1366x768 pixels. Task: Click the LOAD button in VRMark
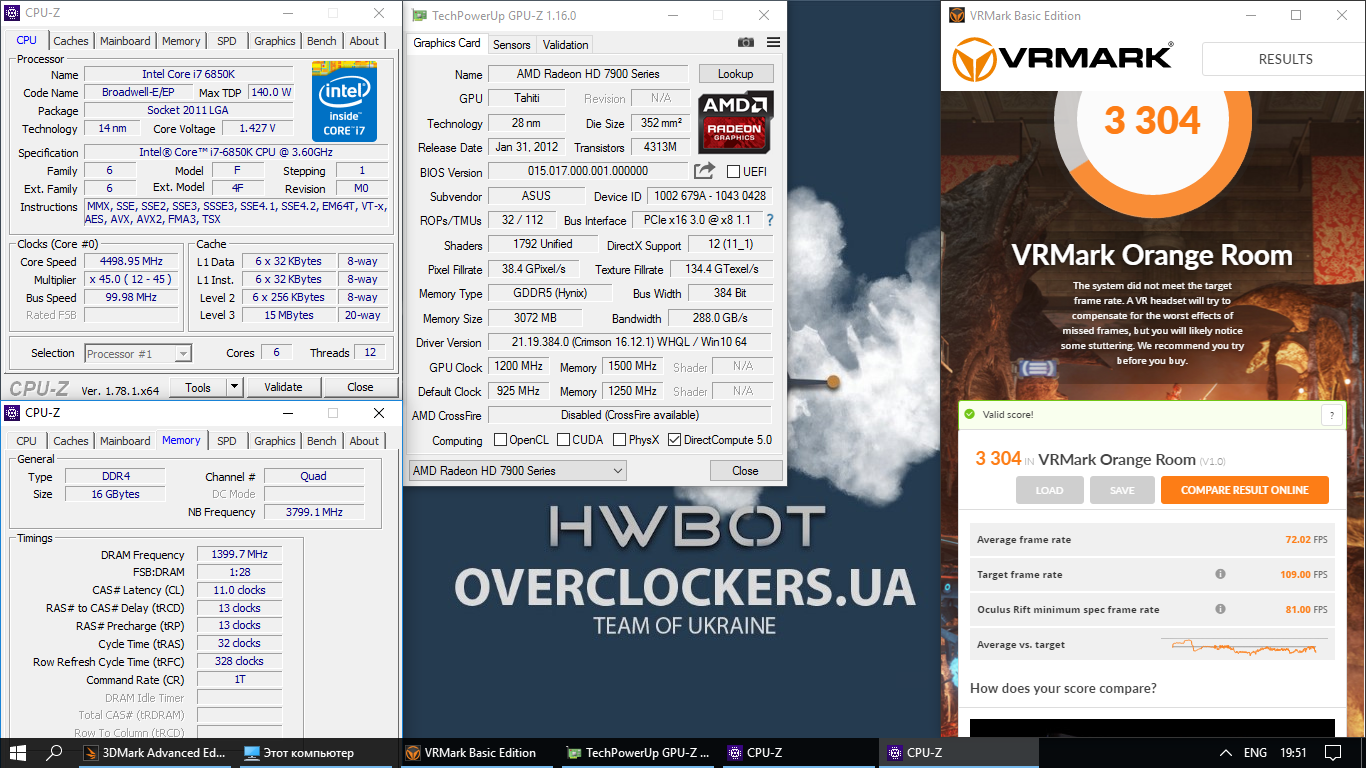[1050, 490]
